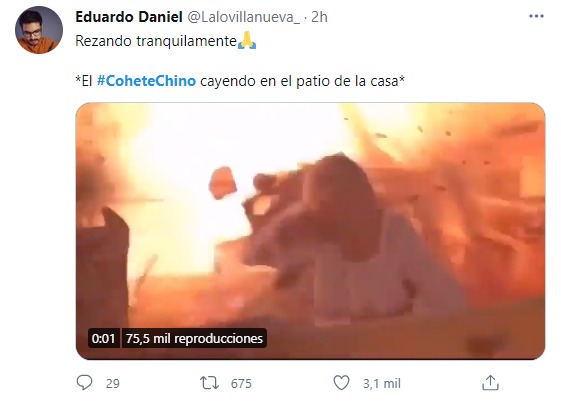Click the retweet arrows icon
561x401 pixels.
[209, 383]
